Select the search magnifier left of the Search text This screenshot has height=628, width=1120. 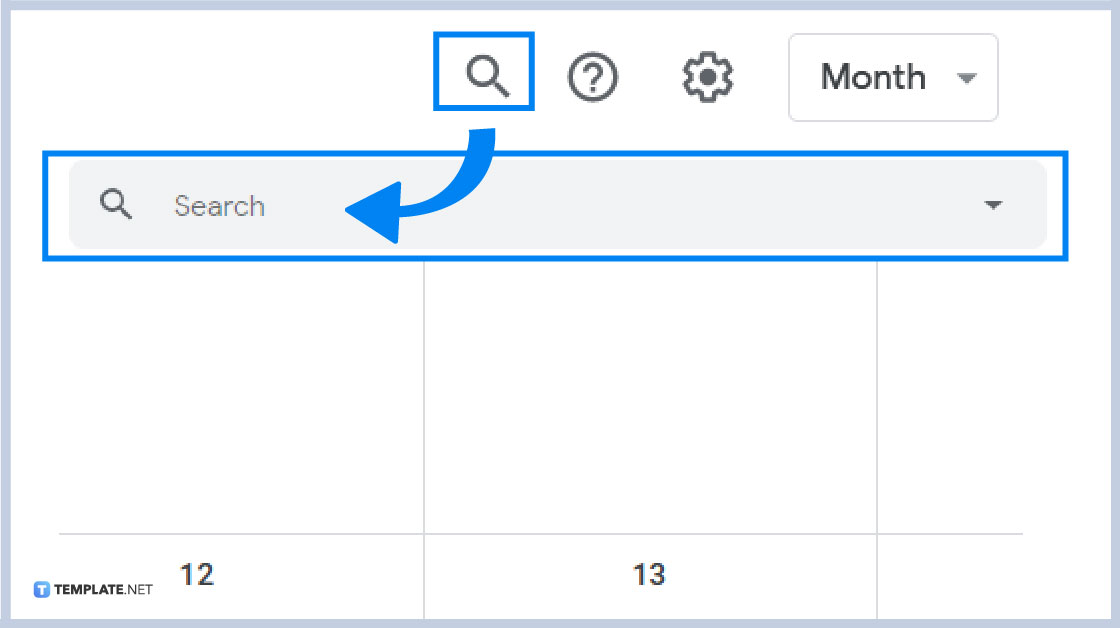[116, 204]
